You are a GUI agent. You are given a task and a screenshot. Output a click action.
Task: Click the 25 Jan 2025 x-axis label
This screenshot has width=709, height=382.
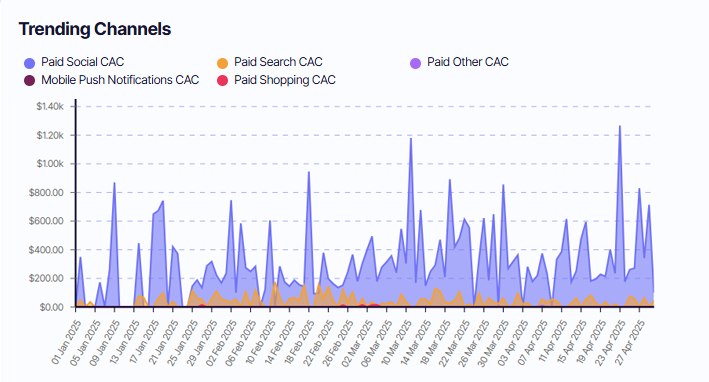pyautogui.click(x=183, y=342)
